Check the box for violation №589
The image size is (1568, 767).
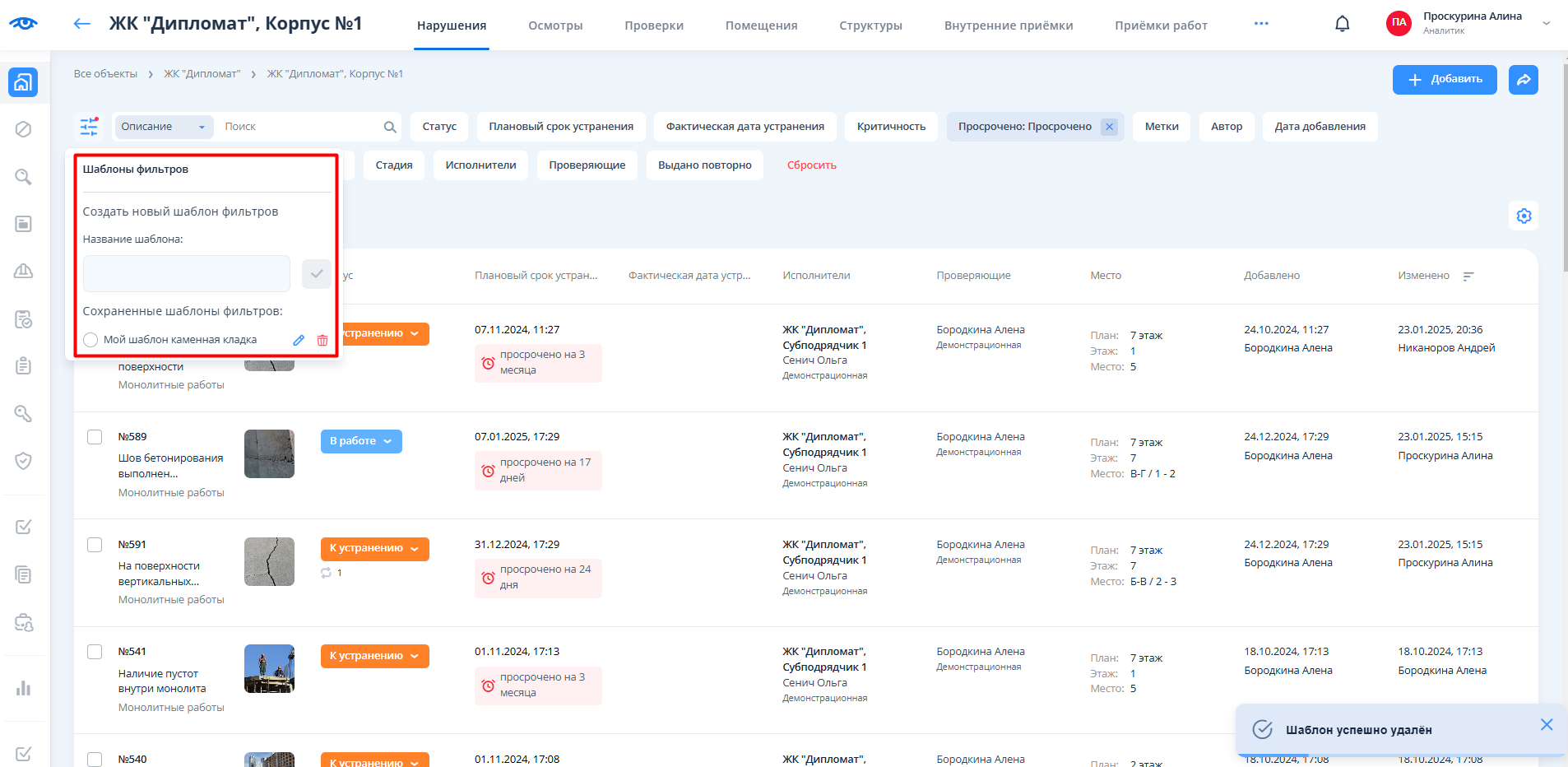[95, 437]
